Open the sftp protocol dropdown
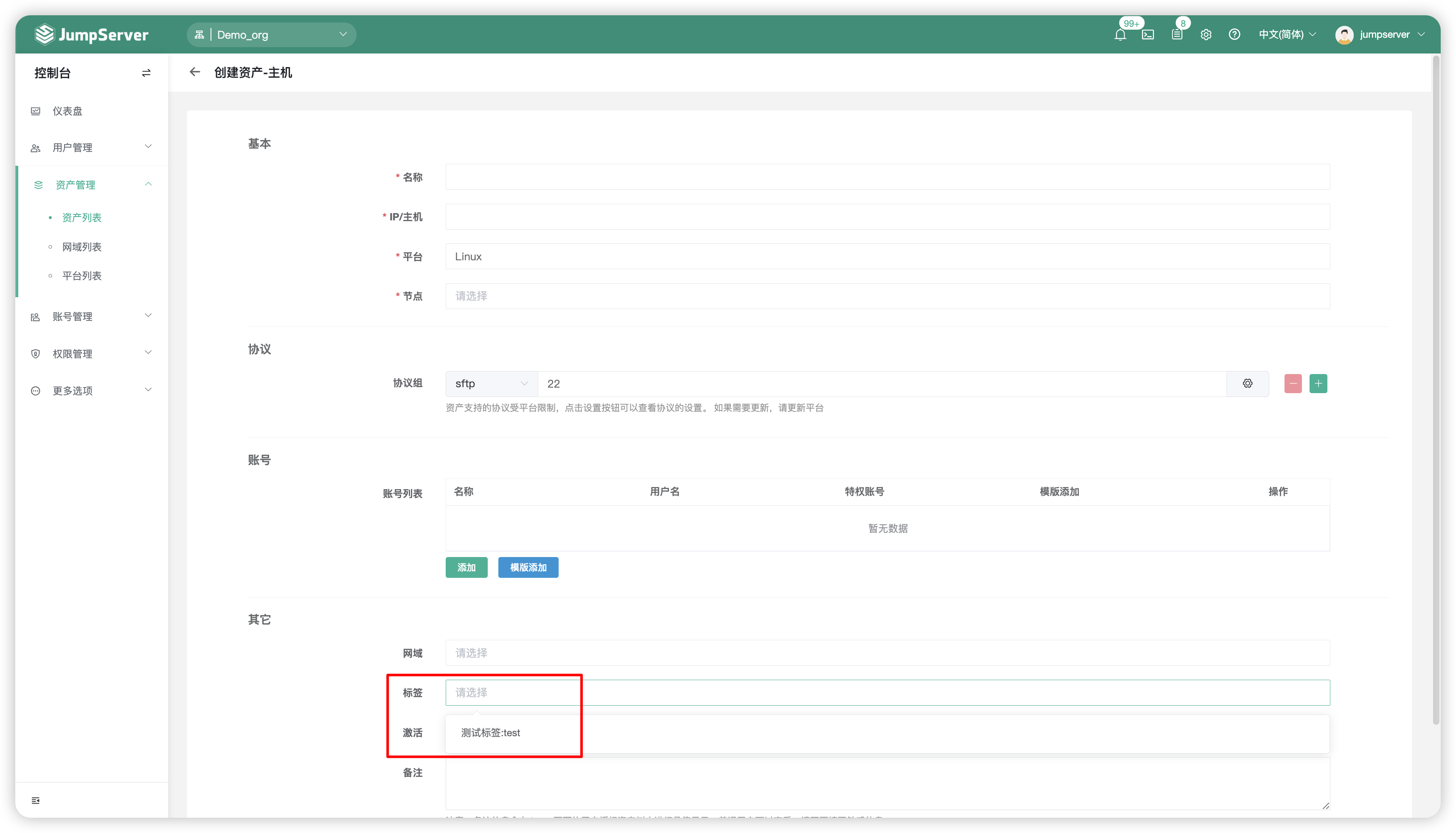 click(x=491, y=383)
